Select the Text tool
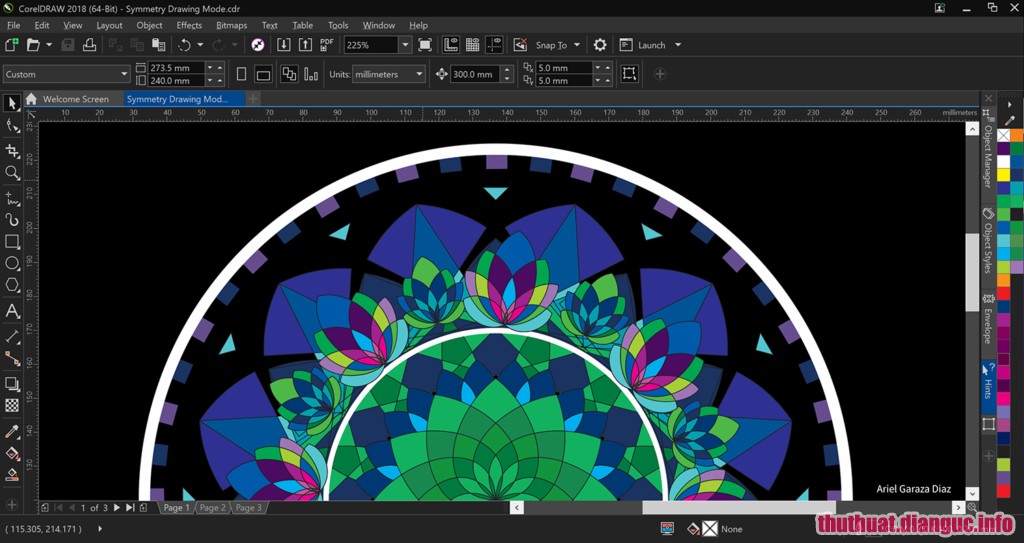1024x543 pixels. click(x=12, y=311)
